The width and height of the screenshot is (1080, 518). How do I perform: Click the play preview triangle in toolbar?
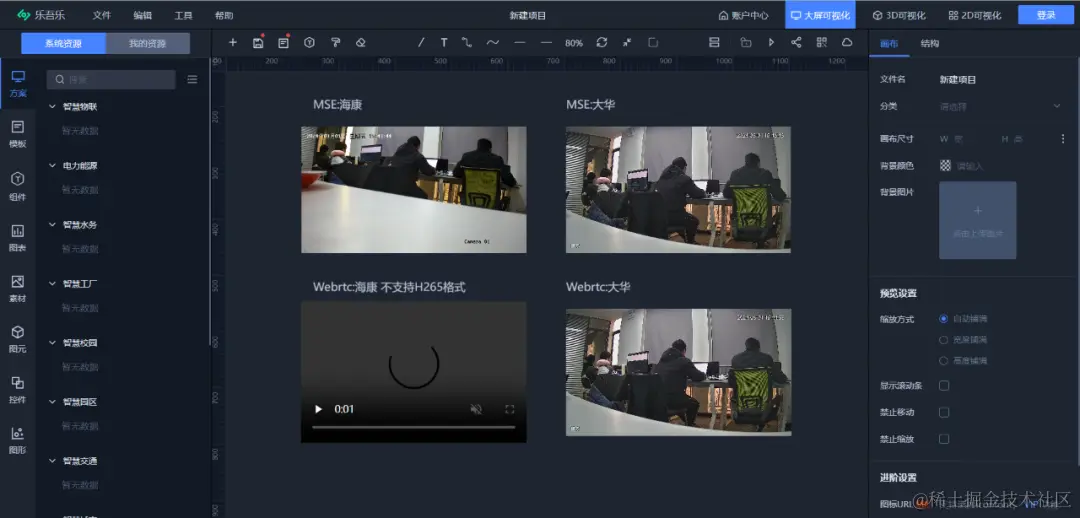point(771,43)
